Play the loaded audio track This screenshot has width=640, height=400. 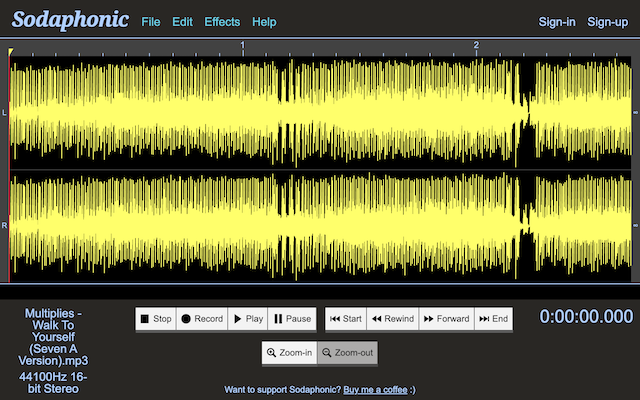(248, 319)
